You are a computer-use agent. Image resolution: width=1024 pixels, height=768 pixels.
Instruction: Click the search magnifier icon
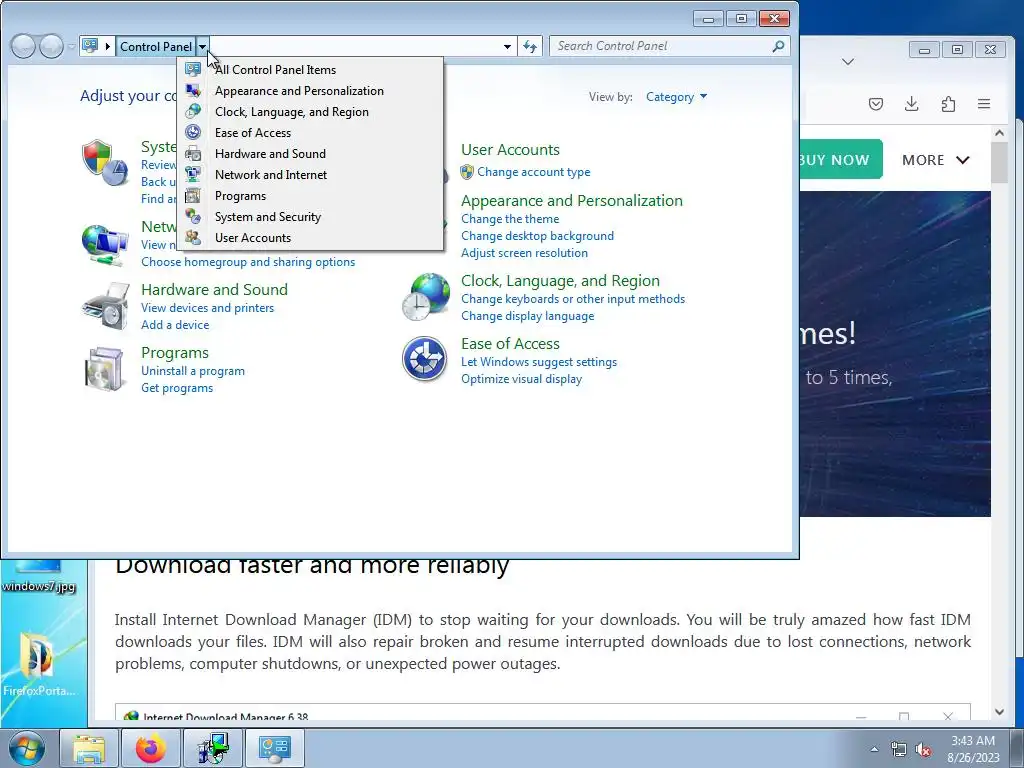pos(778,46)
